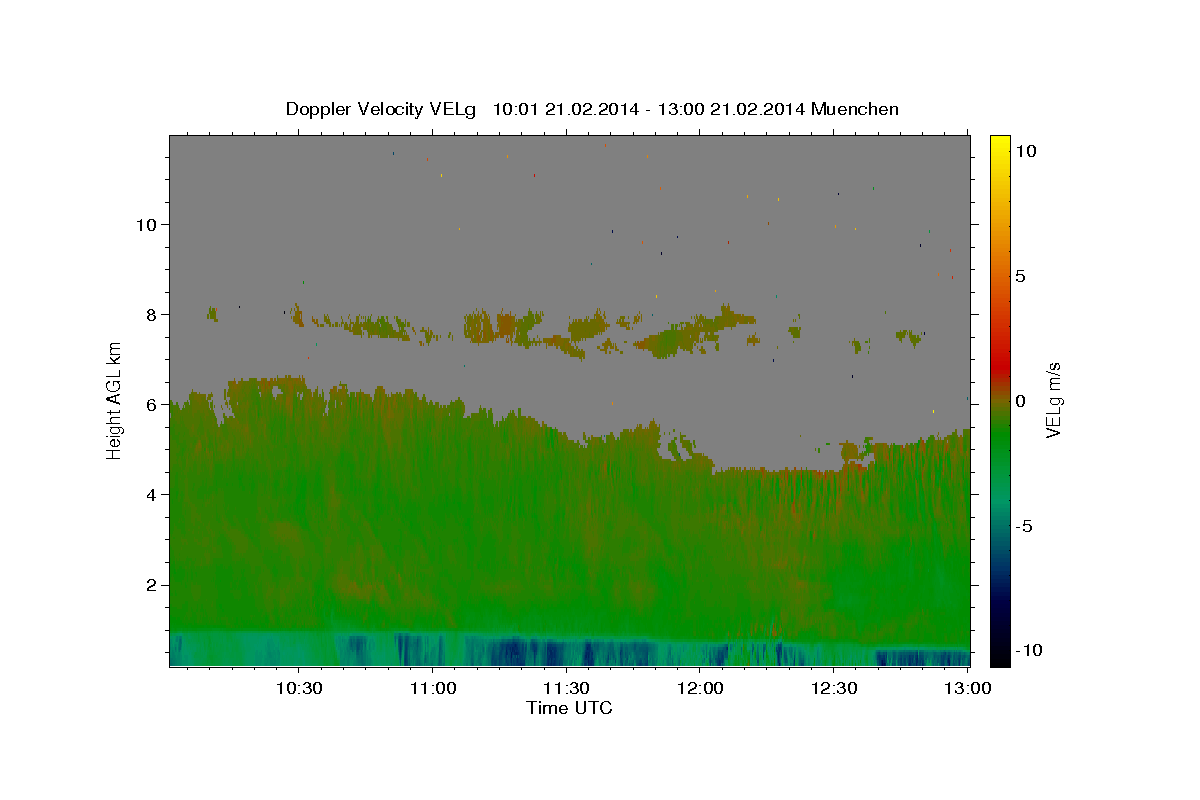The height and width of the screenshot is (800, 1200).
Task: Click the '13:00' time tick label
Action: 968,688
